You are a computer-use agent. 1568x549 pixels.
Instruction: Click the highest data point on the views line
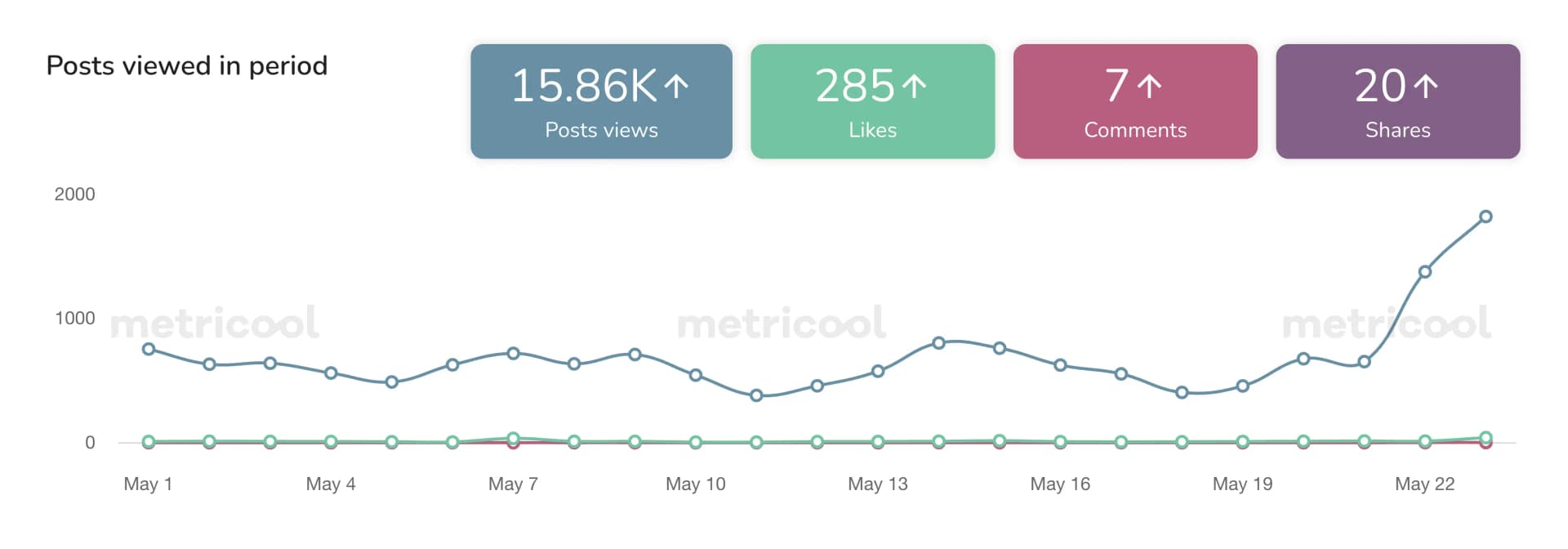(1486, 216)
